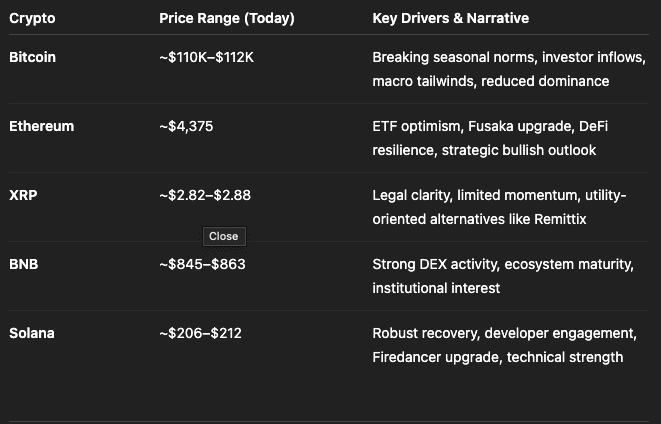Click BNB's ~$845–$863 price range
The image size is (661, 424).
click(202, 264)
